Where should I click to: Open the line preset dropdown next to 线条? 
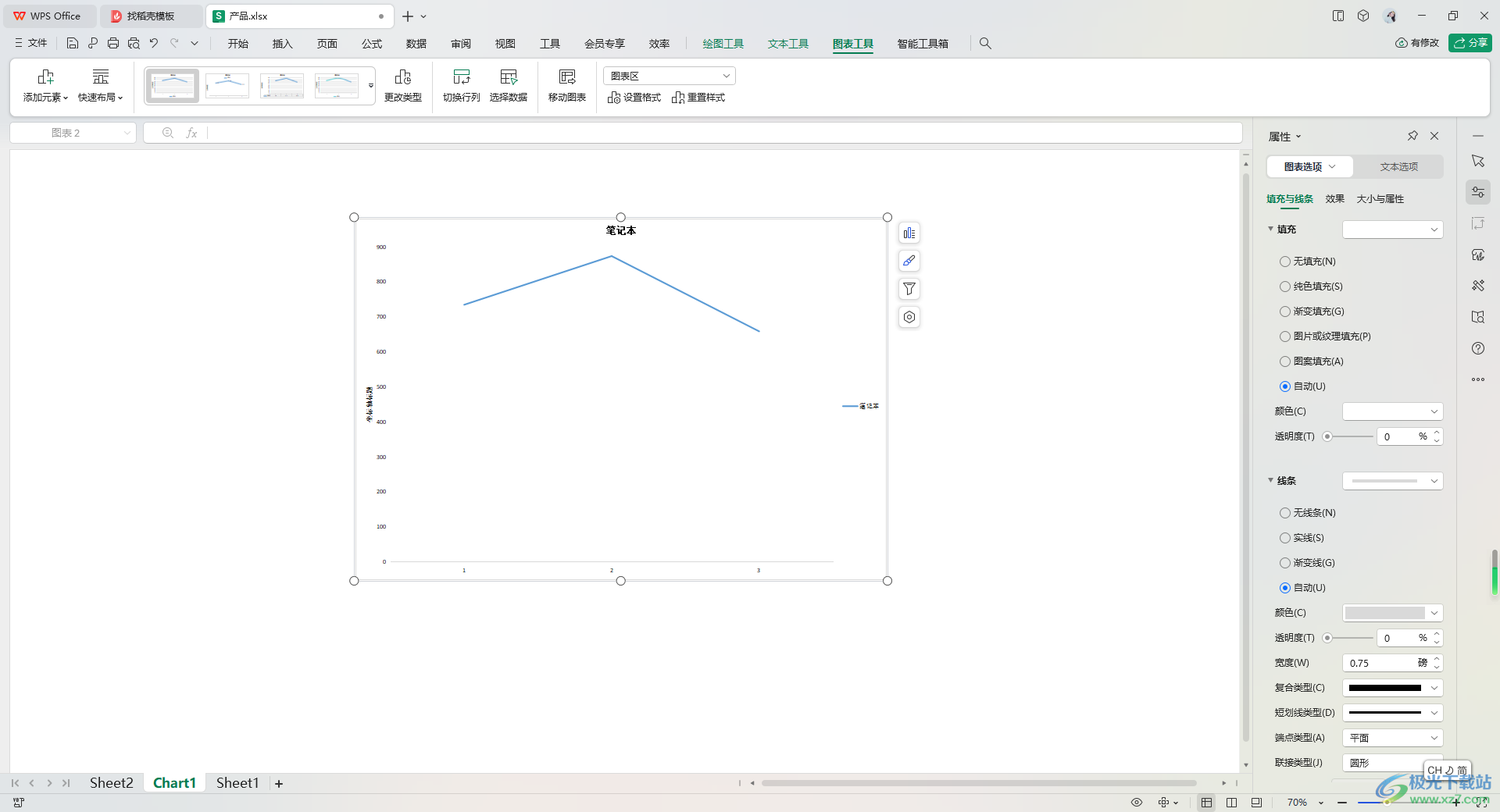coord(1392,481)
